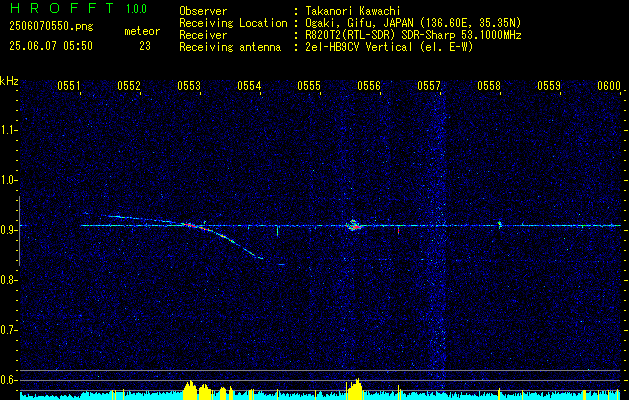Image resolution: width=629 pixels, height=400 pixels.
Task: Click the 0.8 kHz axis label
Action: tap(8, 280)
